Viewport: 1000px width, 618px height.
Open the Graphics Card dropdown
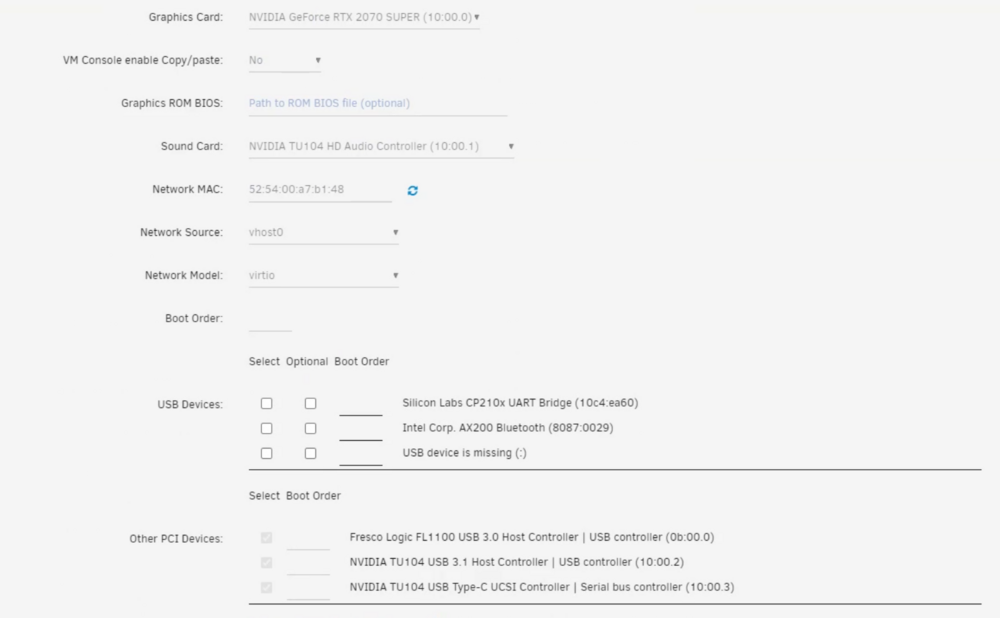[364, 17]
